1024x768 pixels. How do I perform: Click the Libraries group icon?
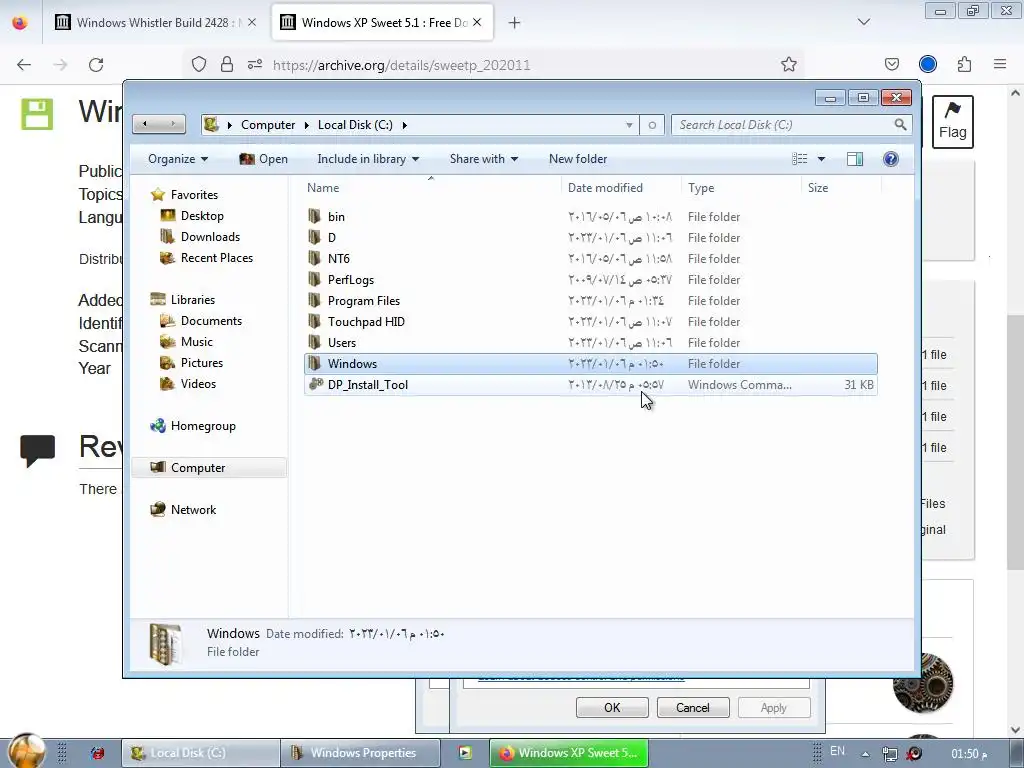tap(157, 299)
